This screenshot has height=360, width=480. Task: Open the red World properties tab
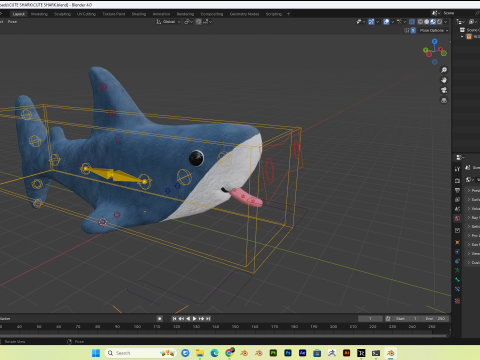[457, 218]
